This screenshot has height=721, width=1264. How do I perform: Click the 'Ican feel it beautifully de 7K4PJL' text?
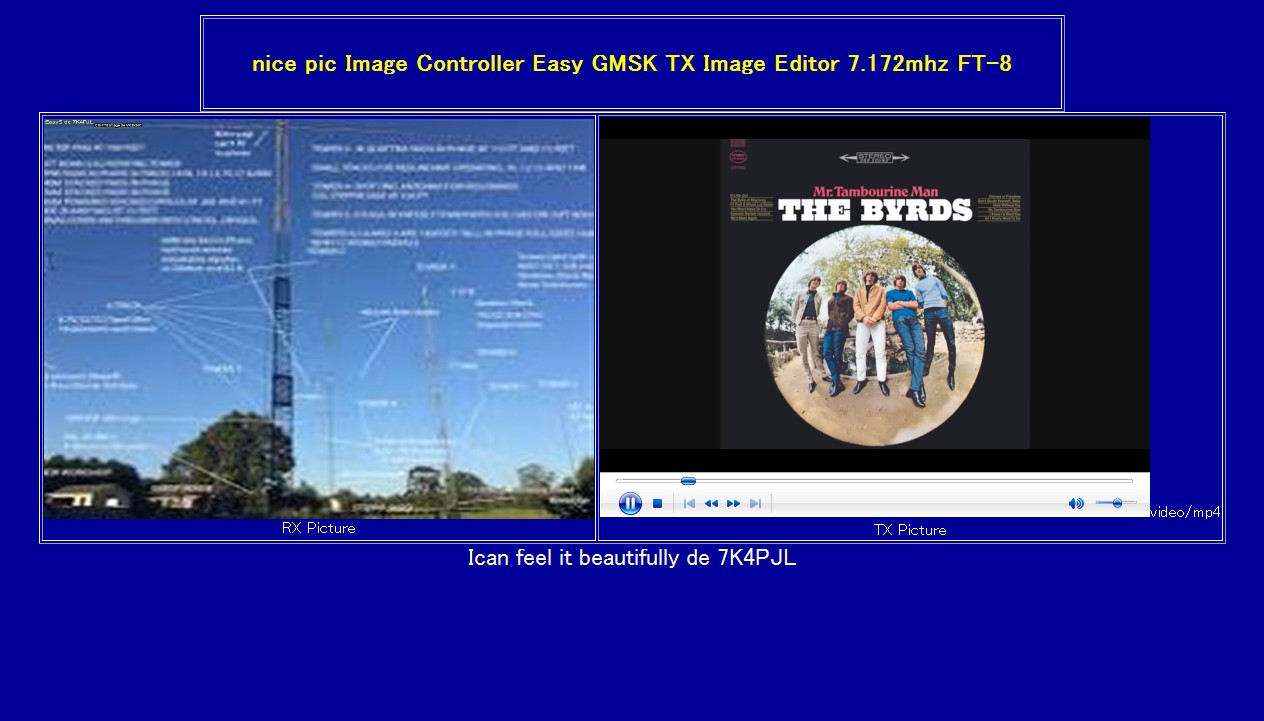632,558
